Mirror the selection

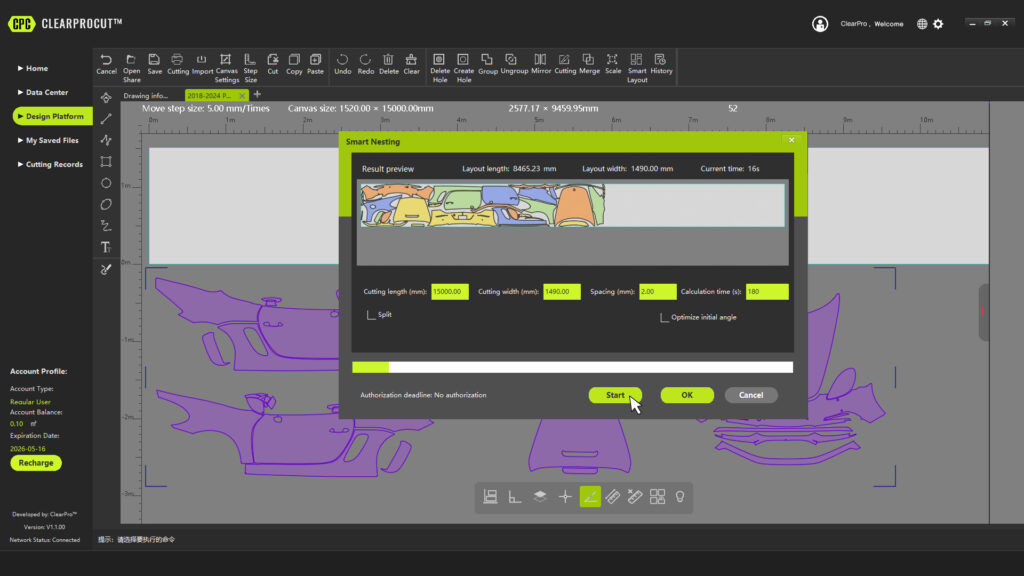coord(540,64)
